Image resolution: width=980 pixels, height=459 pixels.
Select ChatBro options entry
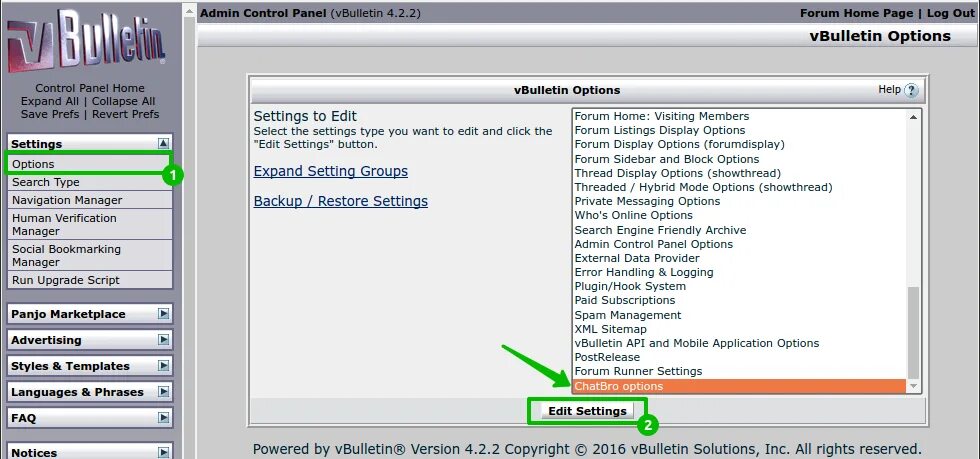point(739,386)
